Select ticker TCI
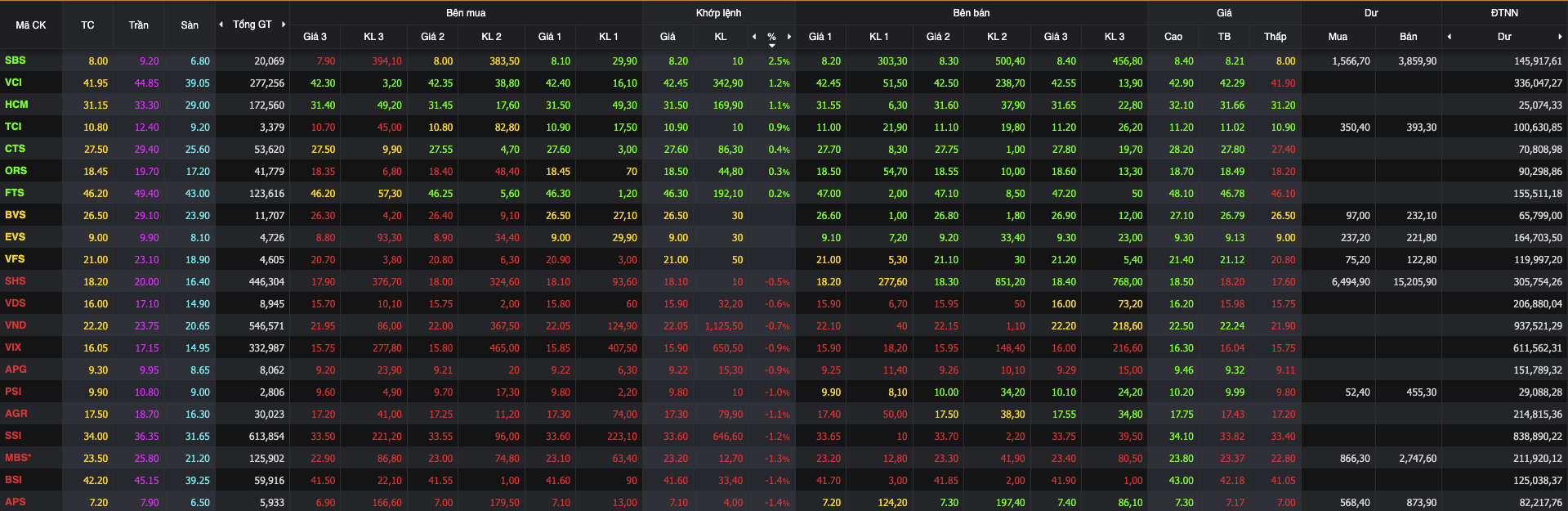1568x511 pixels. pos(13,127)
